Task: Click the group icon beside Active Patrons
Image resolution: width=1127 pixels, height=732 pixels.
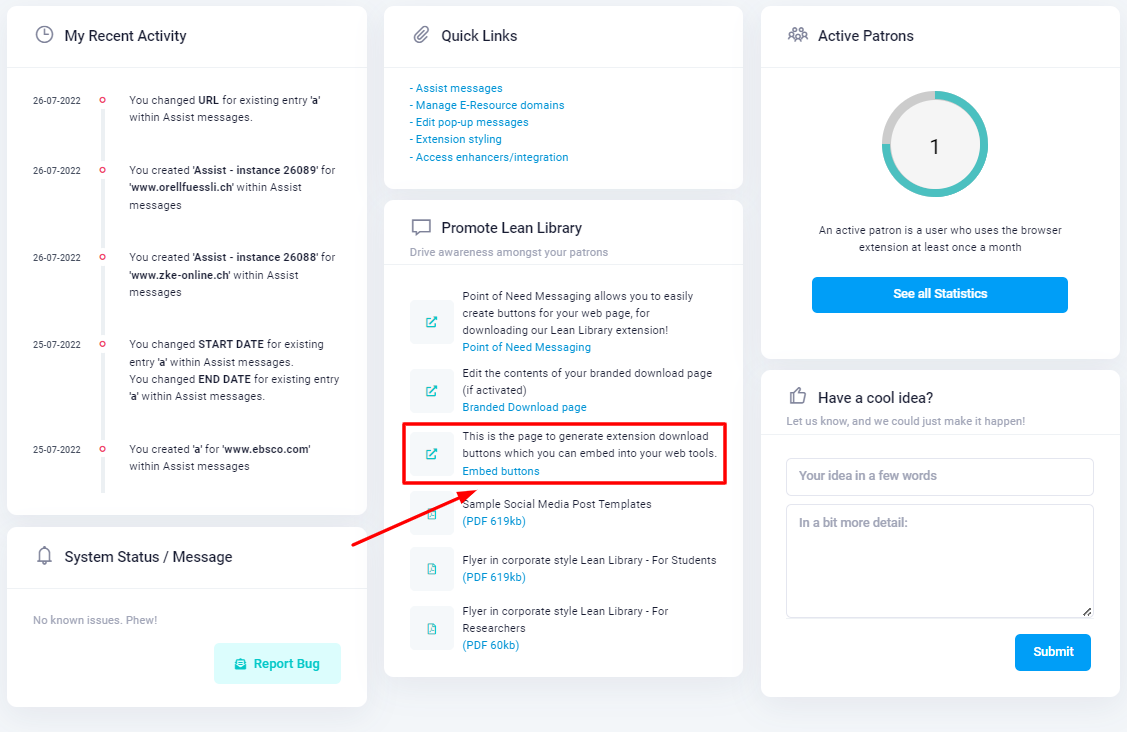Action: tap(798, 33)
